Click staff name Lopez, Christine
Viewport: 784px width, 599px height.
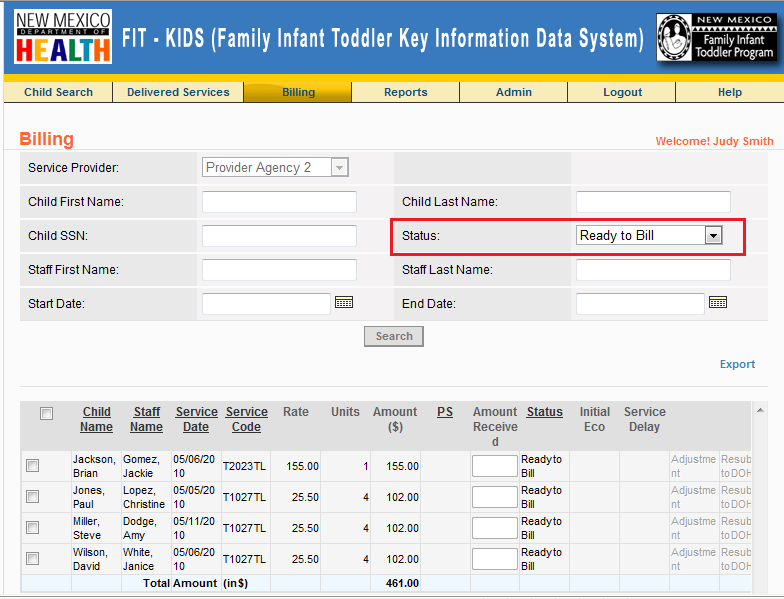pyautogui.click(x=144, y=497)
